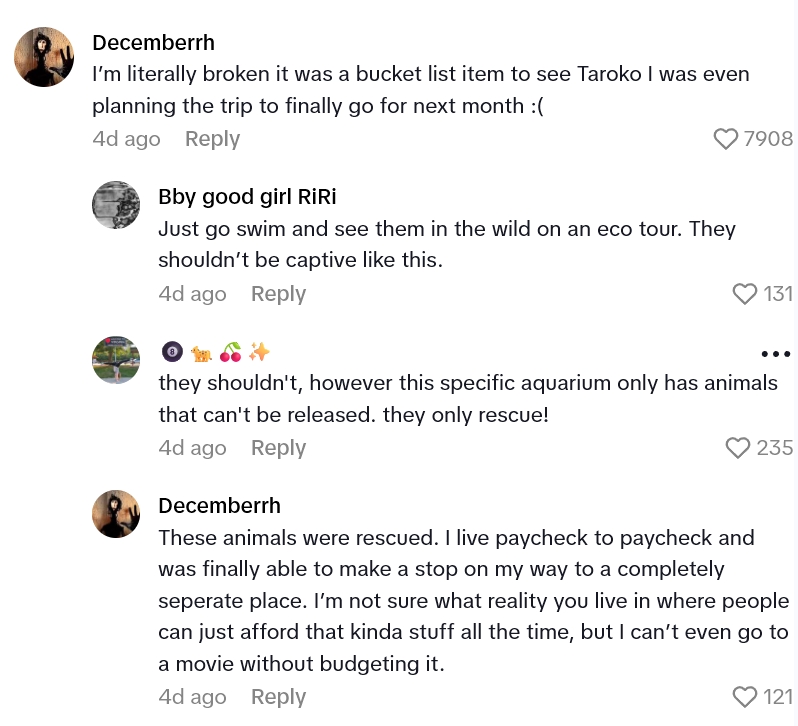
Task: Reply to Decemberrh's budgeting comment
Action: tap(278, 697)
